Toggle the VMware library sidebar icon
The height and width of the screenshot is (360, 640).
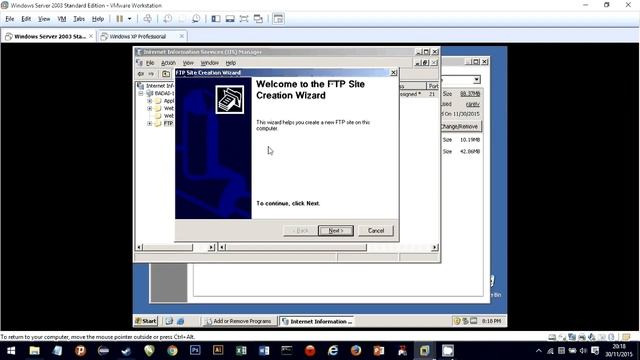pyautogui.click(x=216, y=19)
